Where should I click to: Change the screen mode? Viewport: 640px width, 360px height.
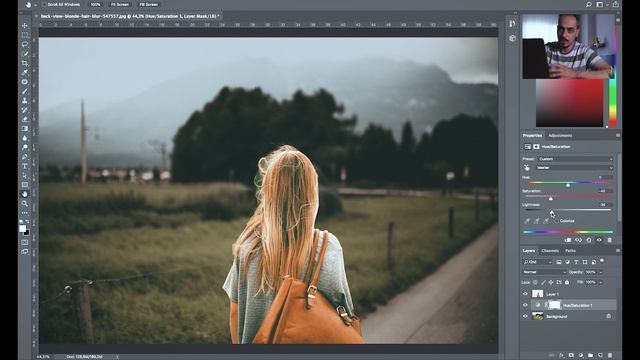pyautogui.click(x=25, y=252)
